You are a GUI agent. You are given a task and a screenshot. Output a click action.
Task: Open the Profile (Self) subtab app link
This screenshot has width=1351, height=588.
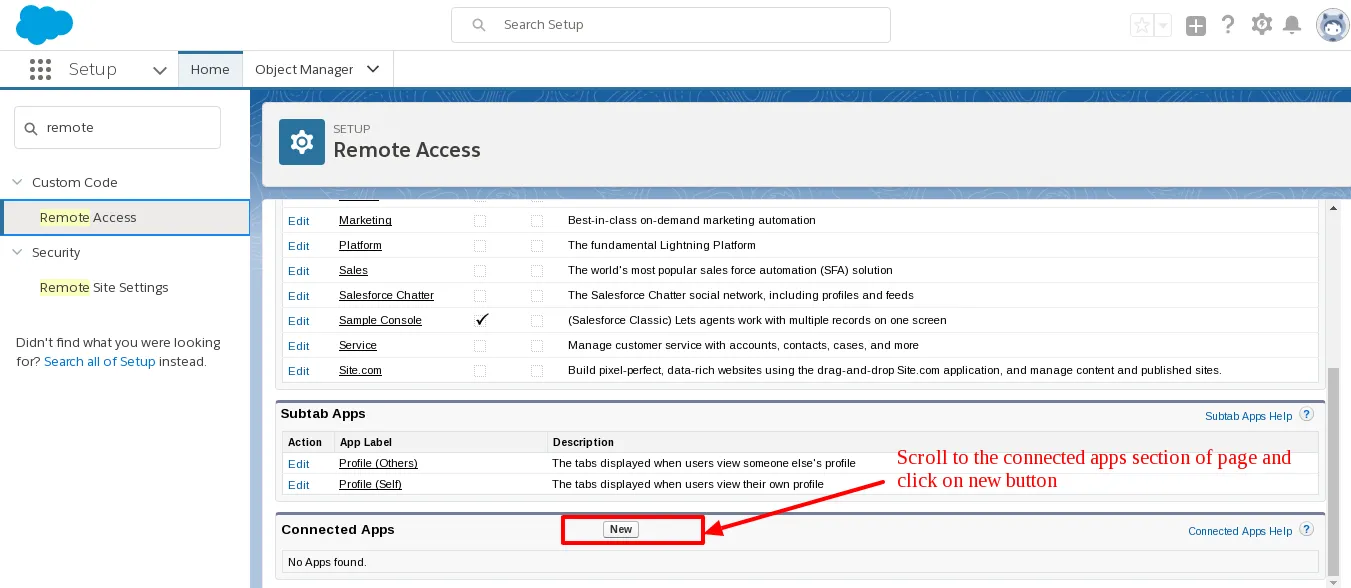371,484
